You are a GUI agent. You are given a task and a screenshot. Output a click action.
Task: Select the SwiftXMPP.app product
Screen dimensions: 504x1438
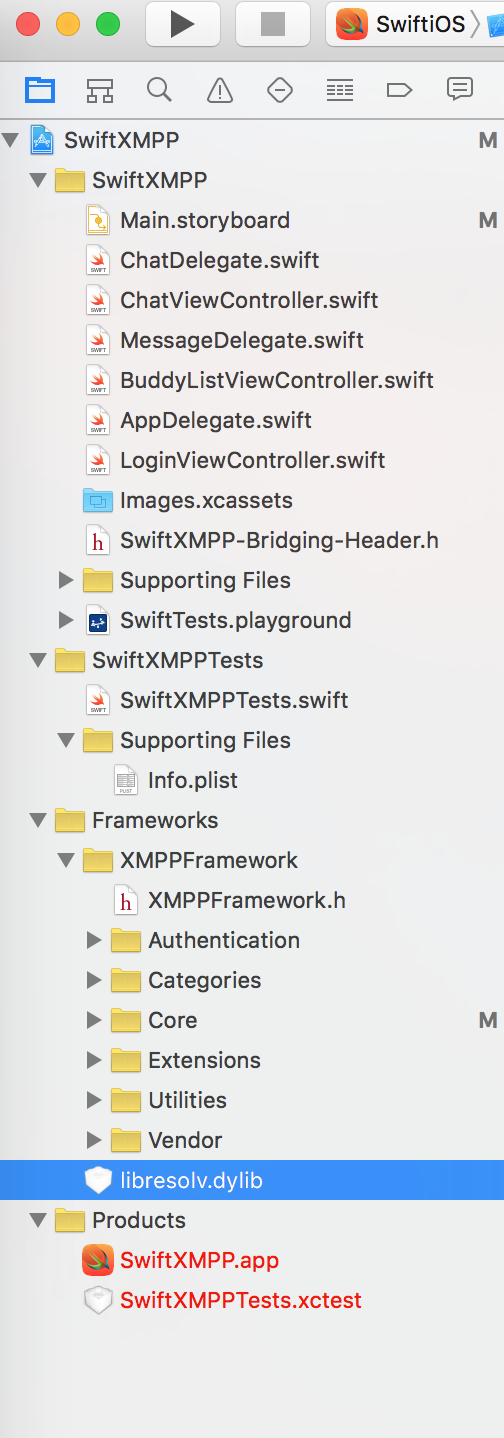(x=199, y=1260)
